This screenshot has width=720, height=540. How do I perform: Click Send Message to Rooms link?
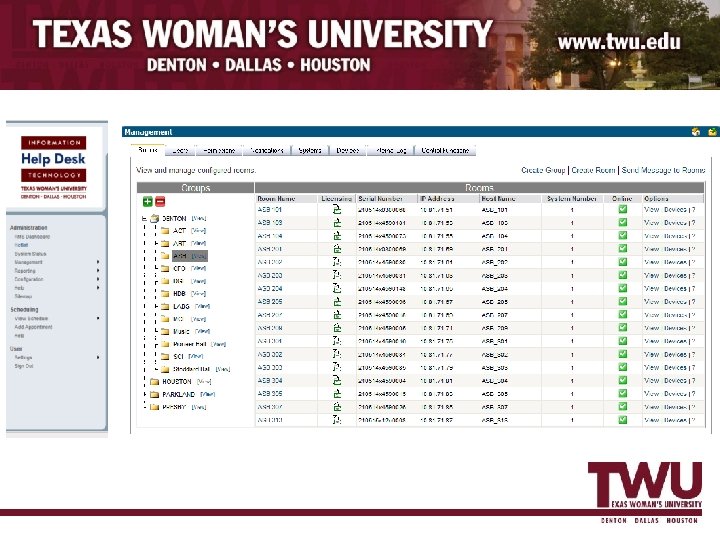pyautogui.click(x=664, y=170)
